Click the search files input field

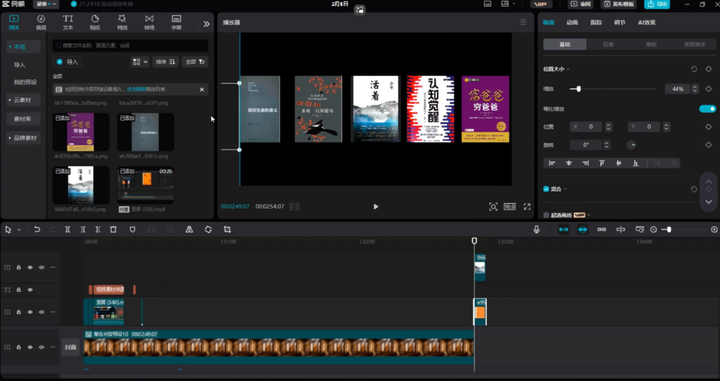click(130, 45)
